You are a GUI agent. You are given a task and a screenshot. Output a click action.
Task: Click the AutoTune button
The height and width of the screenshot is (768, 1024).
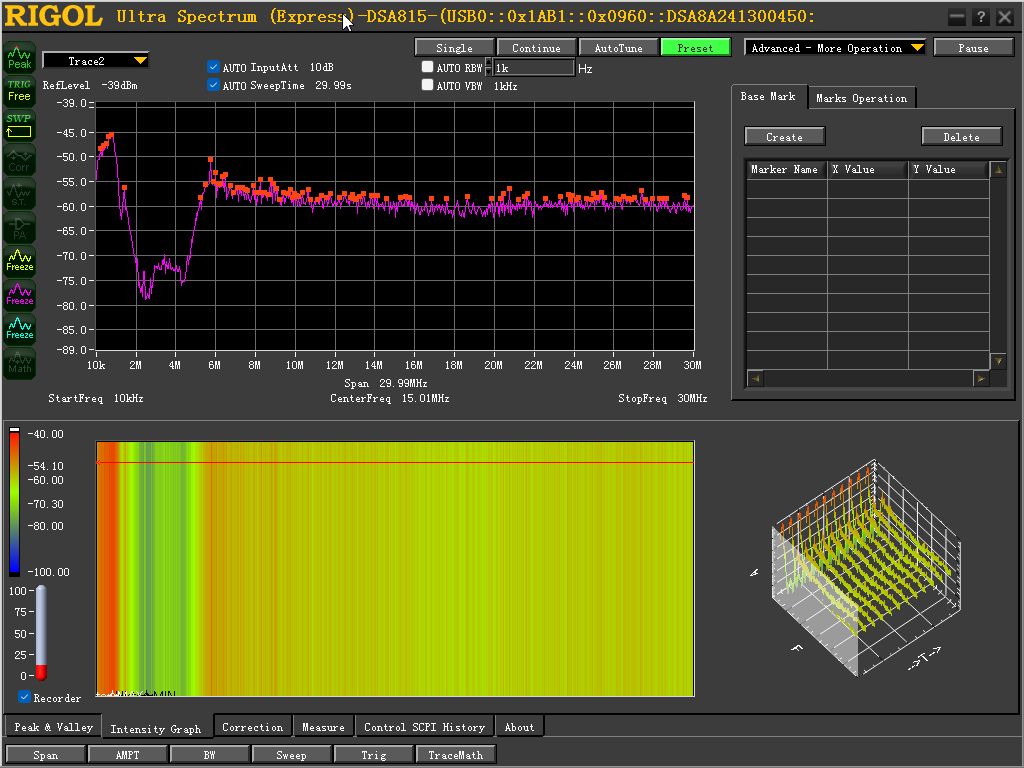pyautogui.click(x=618, y=48)
